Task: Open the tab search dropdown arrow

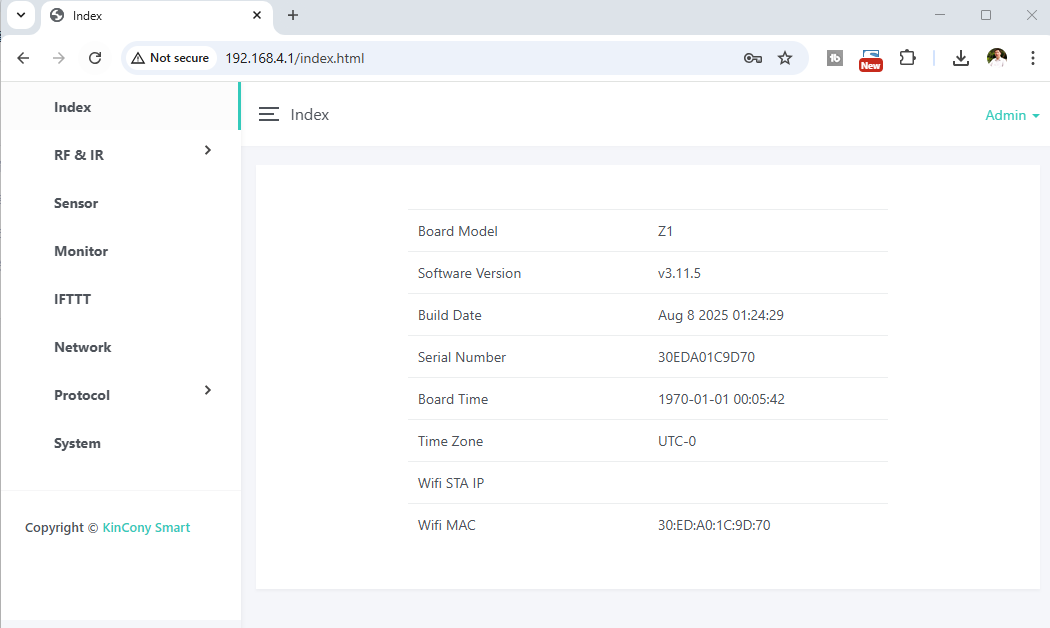Action: (x=20, y=15)
